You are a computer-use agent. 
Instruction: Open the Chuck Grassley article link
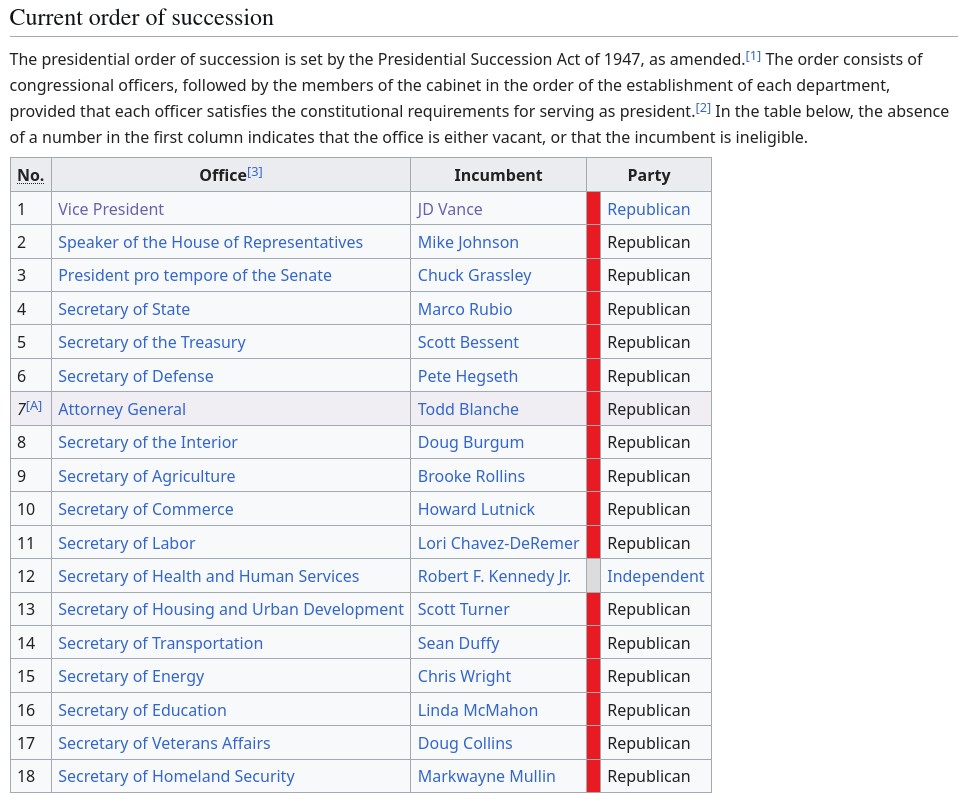pyautogui.click(x=475, y=276)
